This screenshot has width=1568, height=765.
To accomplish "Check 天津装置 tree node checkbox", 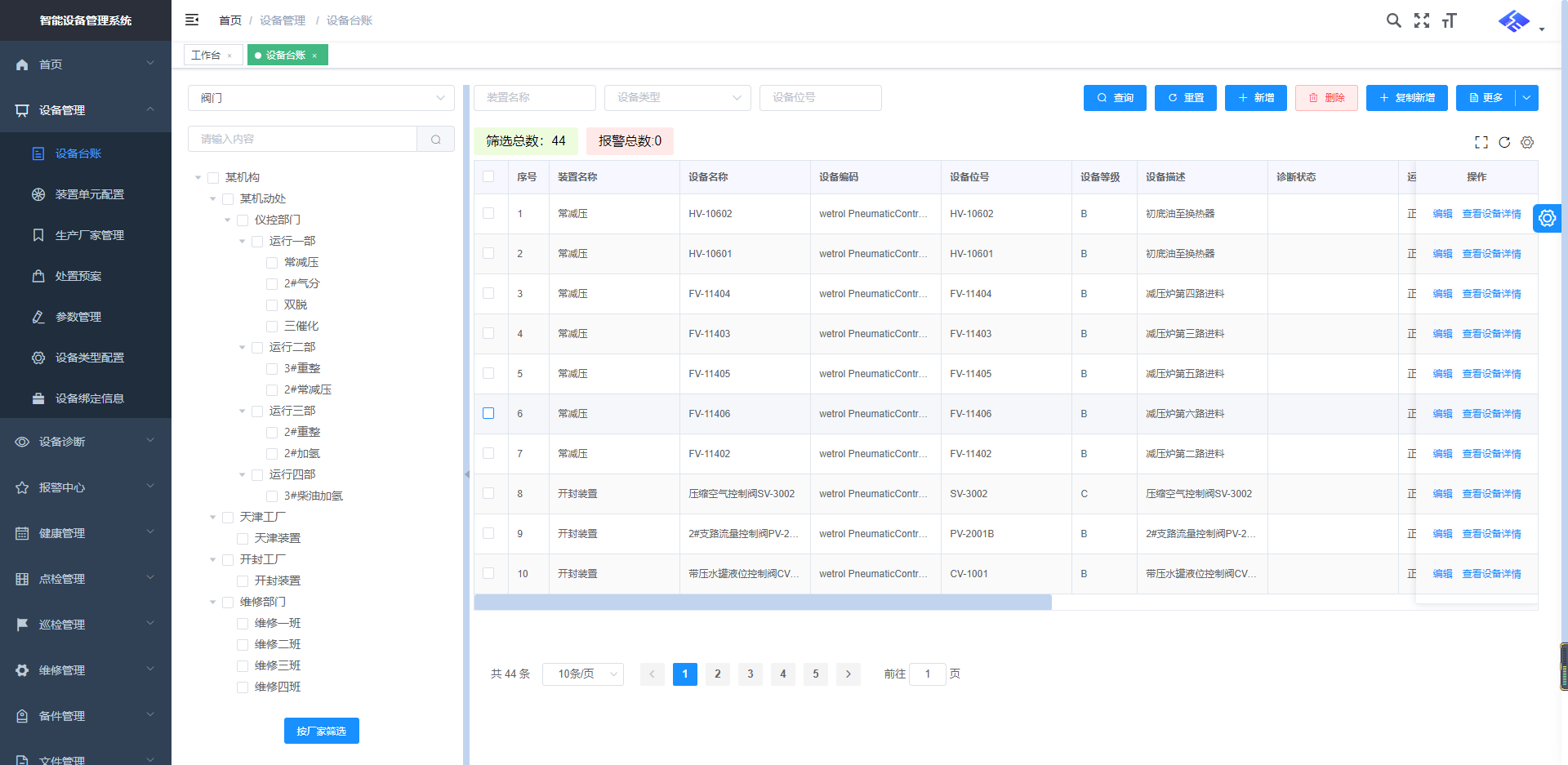I will (243, 538).
